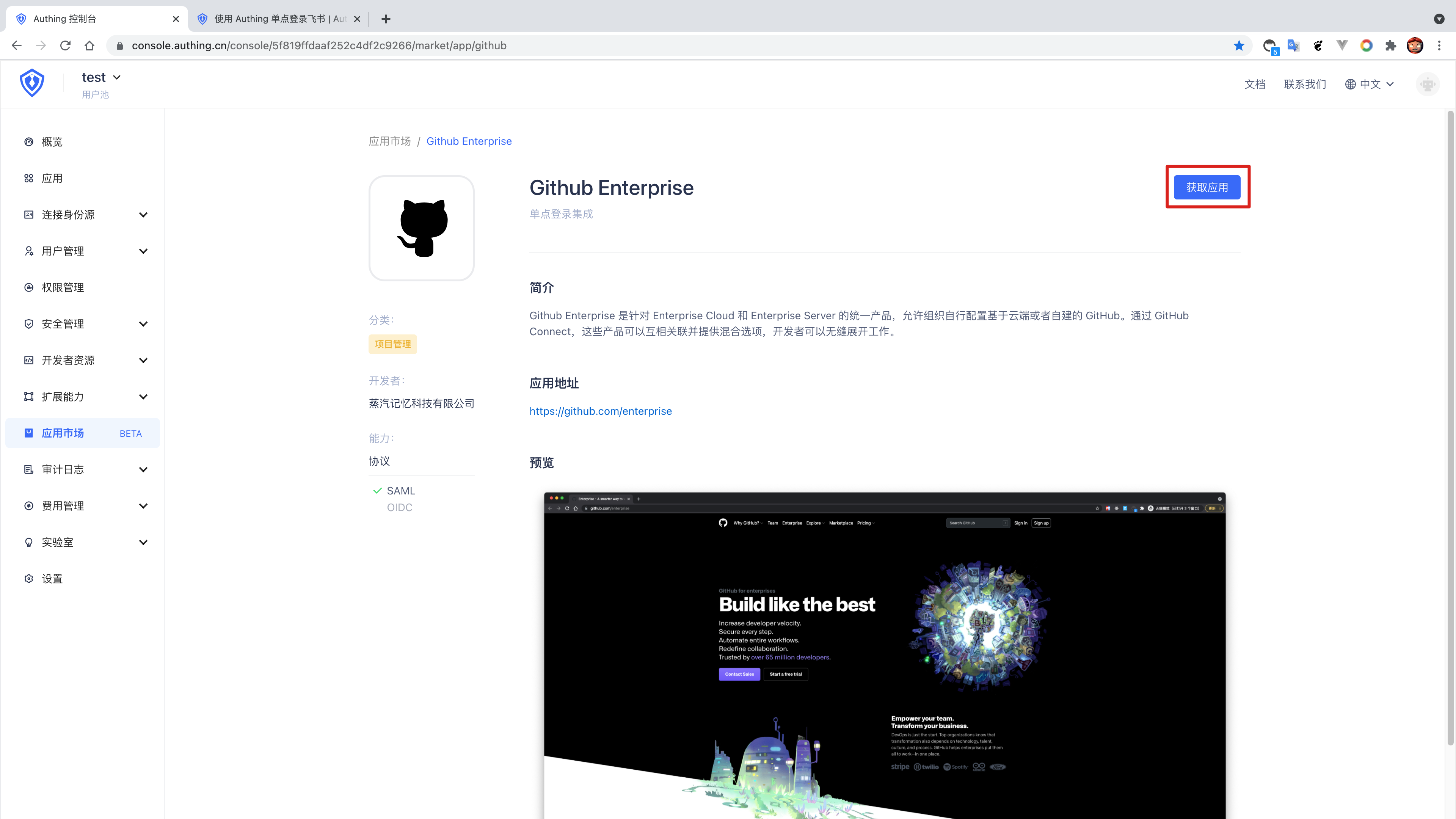Click the 联系我们 link
The height and width of the screenshot is (819, 1456).
coord(1304,84)
